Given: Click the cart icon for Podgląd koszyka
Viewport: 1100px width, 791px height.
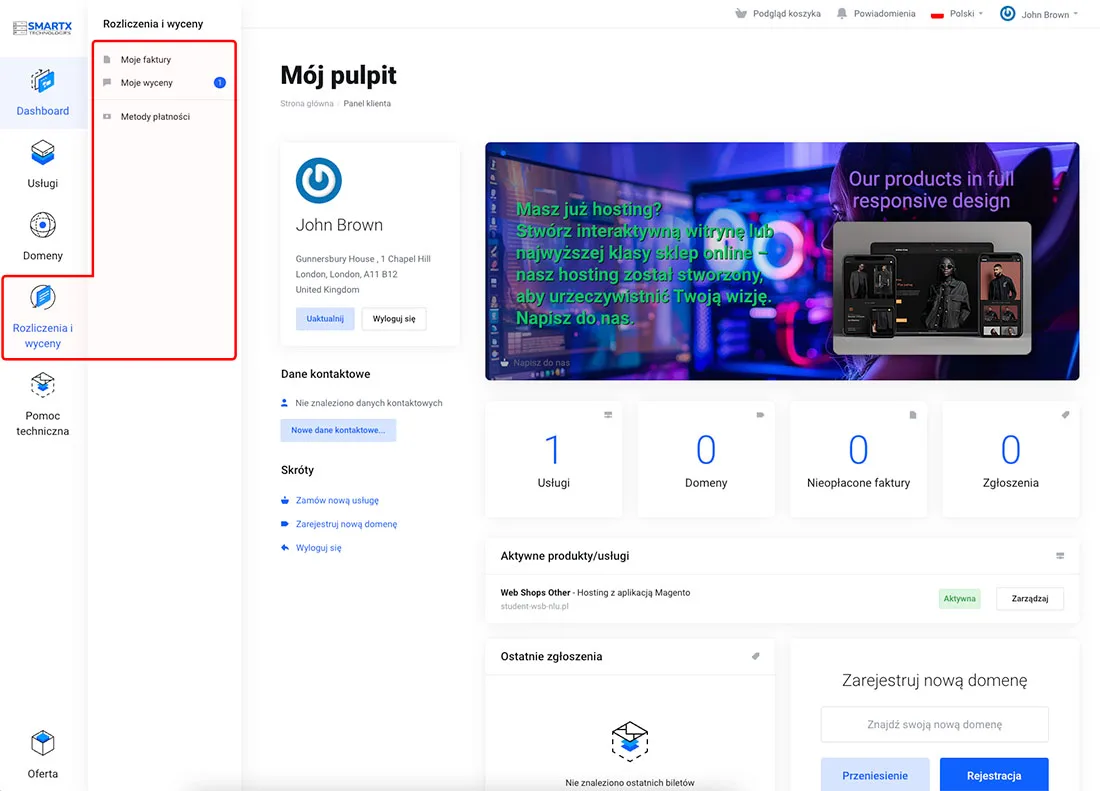Looking at the screenshot, I should click(x=741, y=13).
